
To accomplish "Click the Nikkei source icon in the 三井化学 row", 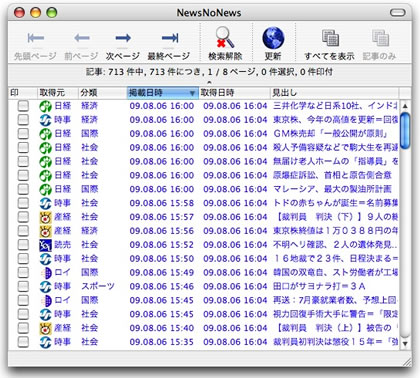I will [45, 106].
